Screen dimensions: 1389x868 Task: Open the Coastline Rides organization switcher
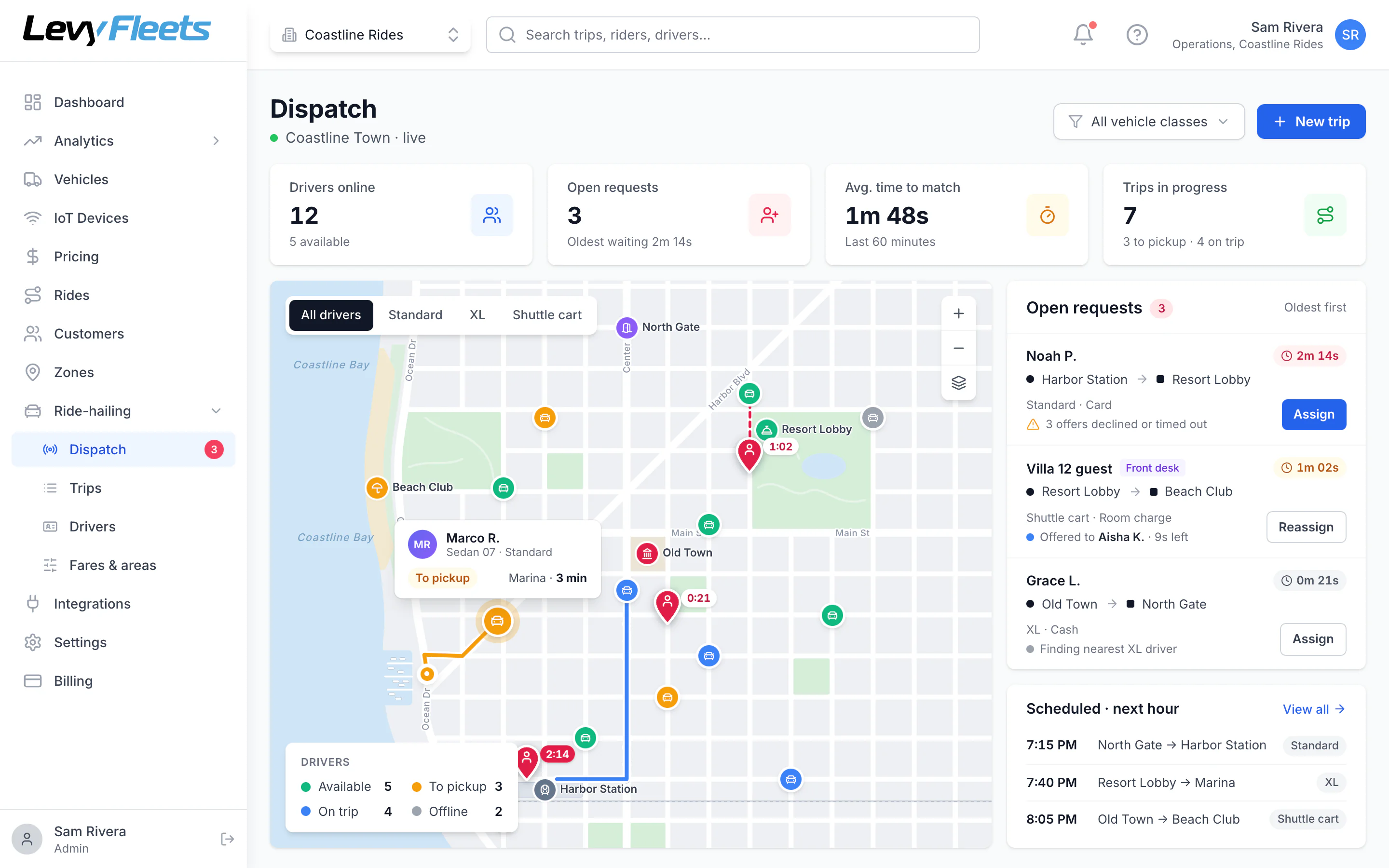(x=370, y=35)
